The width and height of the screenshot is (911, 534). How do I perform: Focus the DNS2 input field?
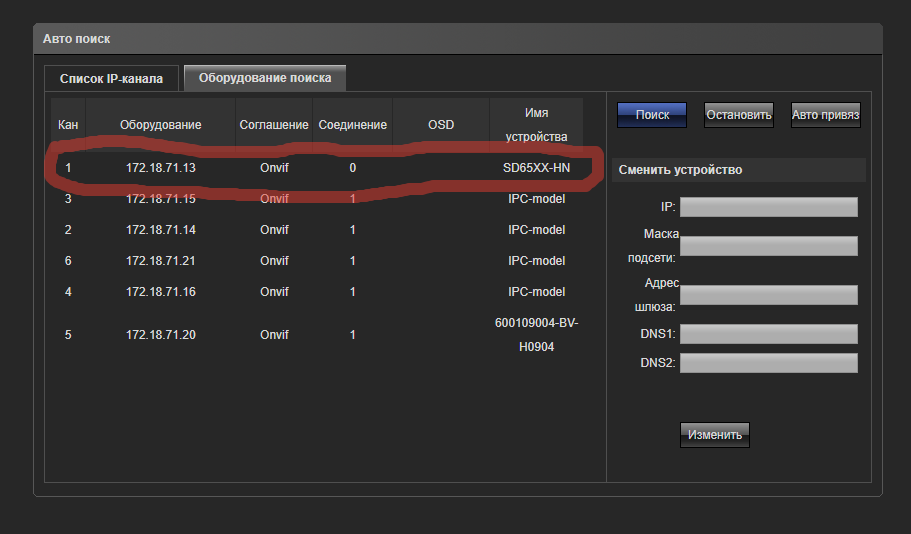(768, 363)
